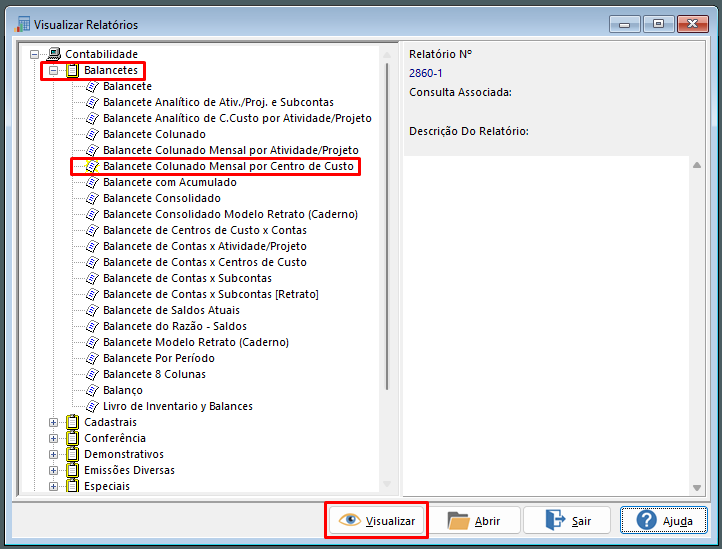Select Balancete Colunado Mensal por Centro de Custo

coord(228,166)
